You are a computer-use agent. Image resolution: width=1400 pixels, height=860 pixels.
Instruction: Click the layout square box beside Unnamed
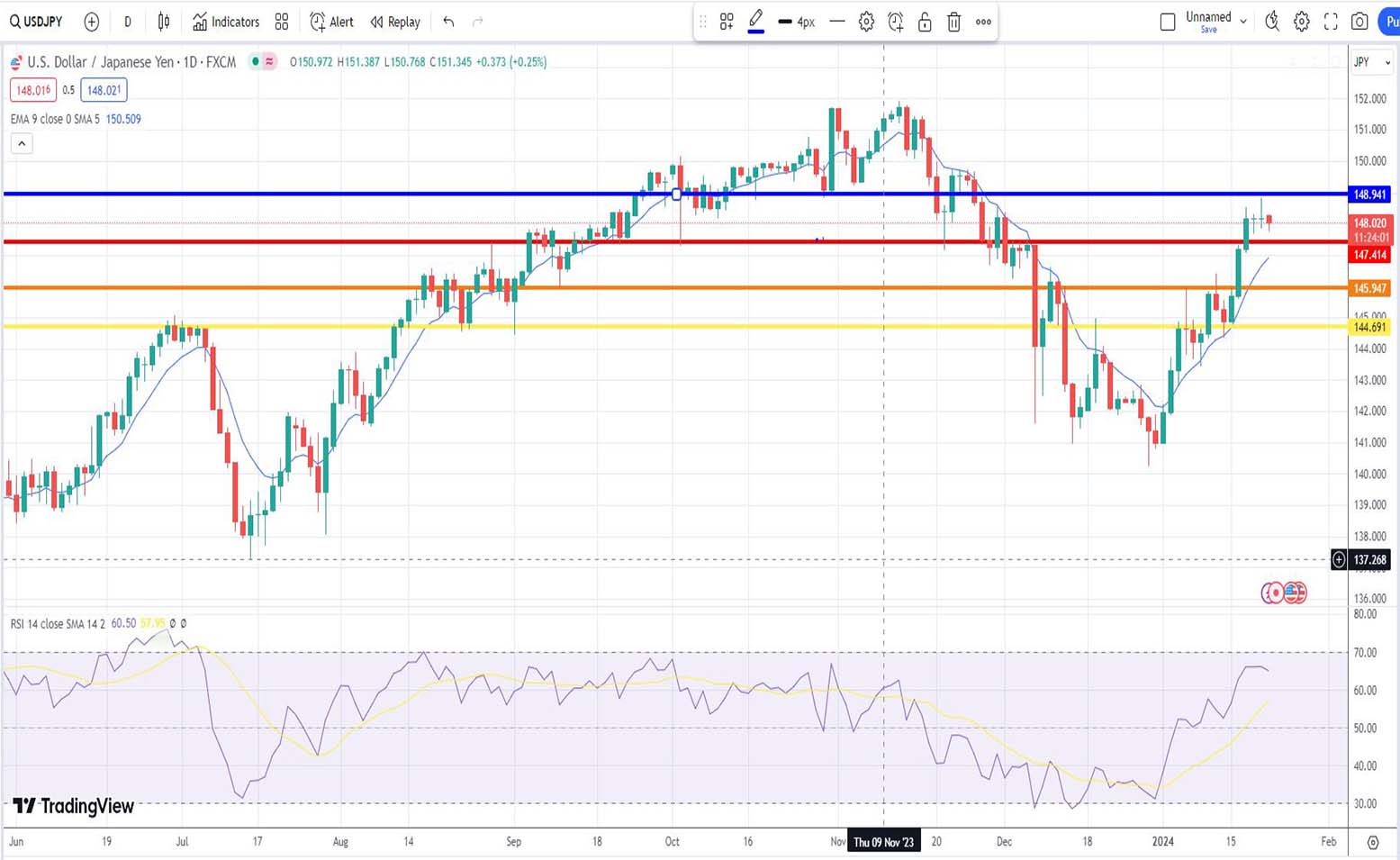[x=1168, y=22]
